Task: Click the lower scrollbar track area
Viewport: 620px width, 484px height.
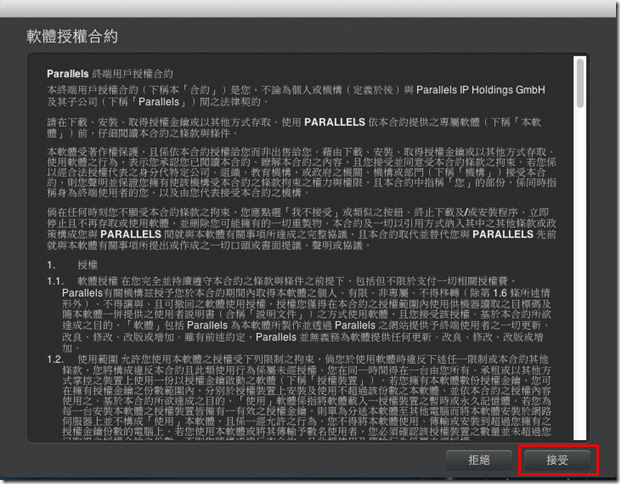Action: tap(580, 273)
